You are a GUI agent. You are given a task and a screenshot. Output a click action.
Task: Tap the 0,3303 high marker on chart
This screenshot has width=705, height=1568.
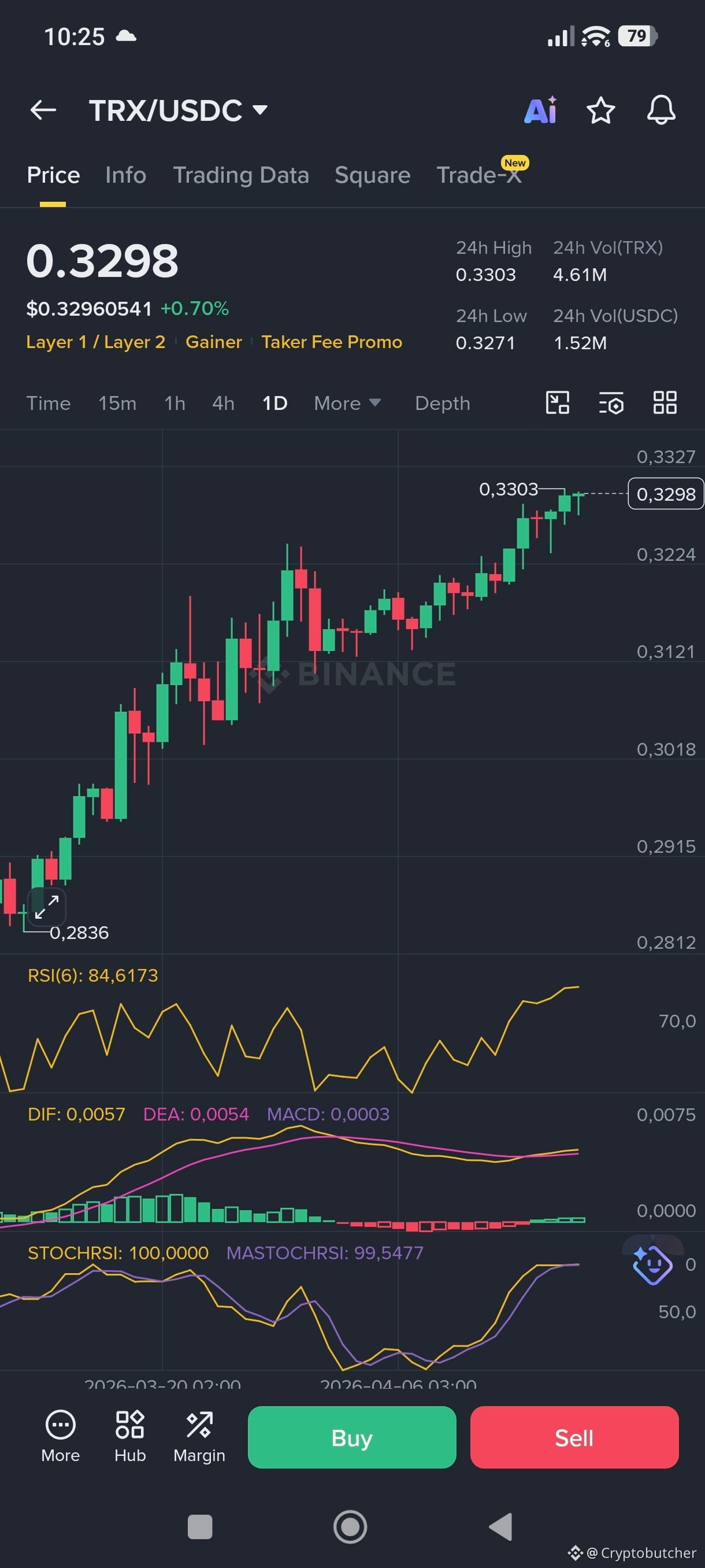pyautogui.click(x=509, y=489)
